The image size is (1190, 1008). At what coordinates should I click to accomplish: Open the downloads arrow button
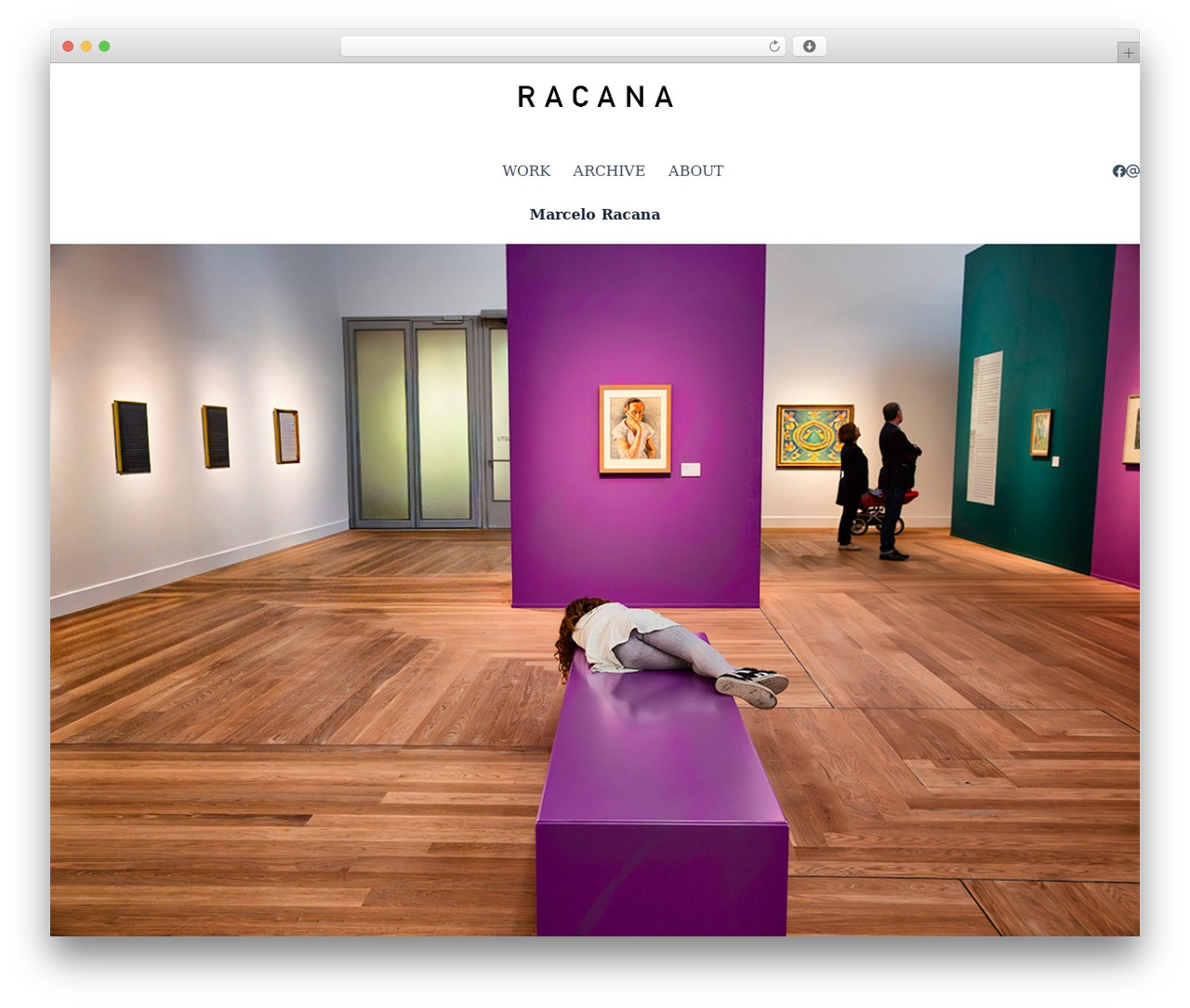pyautogui.click(x=810, y=46)
